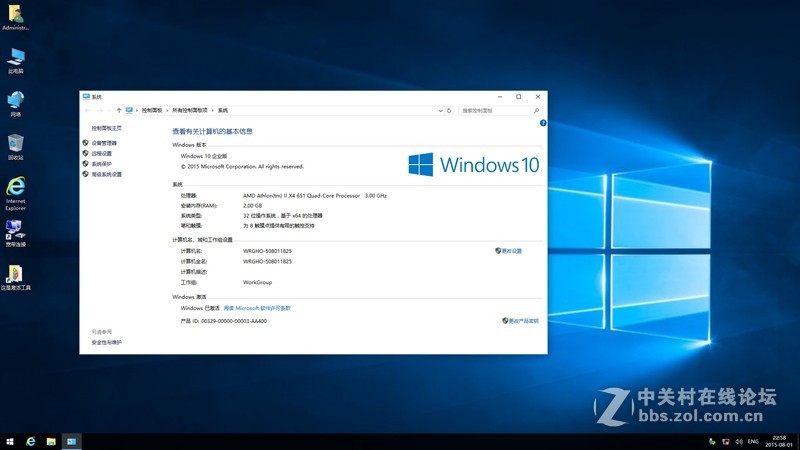Open 控制面板主页 link in the sidebar
Viewport: 800px width, 450px height.
point(107,128)
